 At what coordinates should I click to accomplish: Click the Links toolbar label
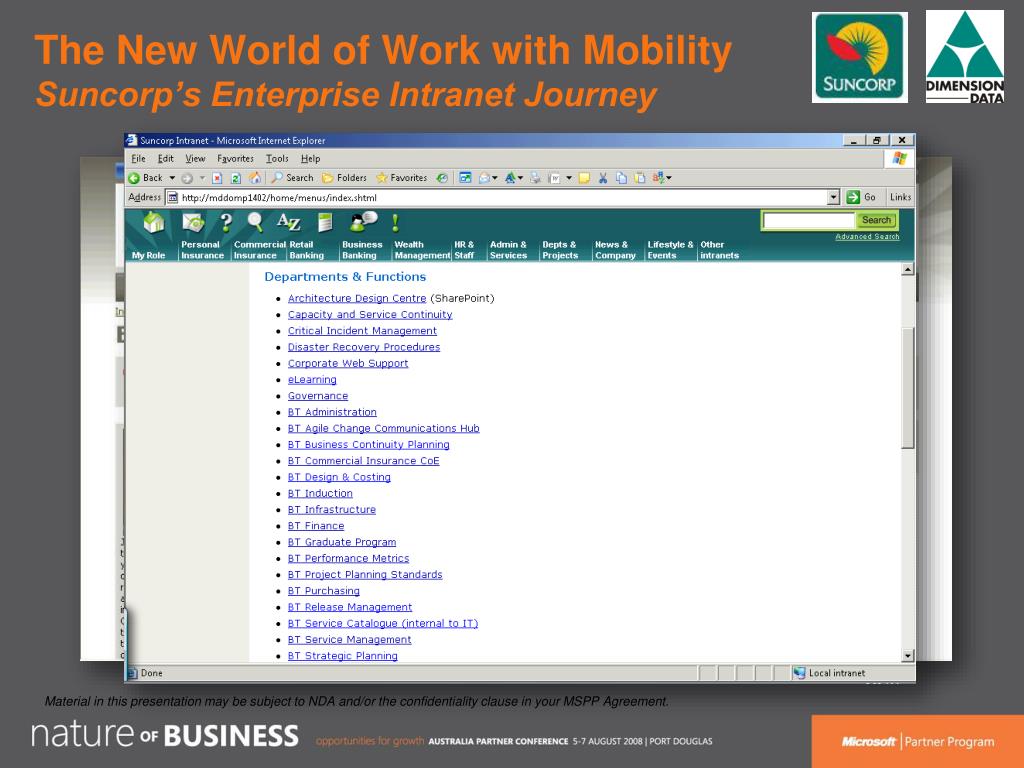[900, 197]
